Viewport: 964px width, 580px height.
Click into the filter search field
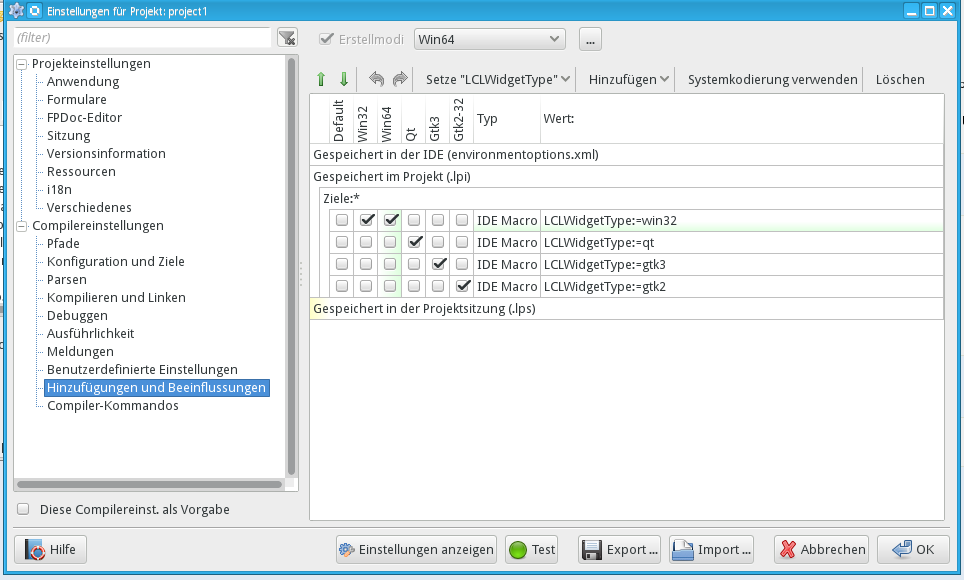142,38
